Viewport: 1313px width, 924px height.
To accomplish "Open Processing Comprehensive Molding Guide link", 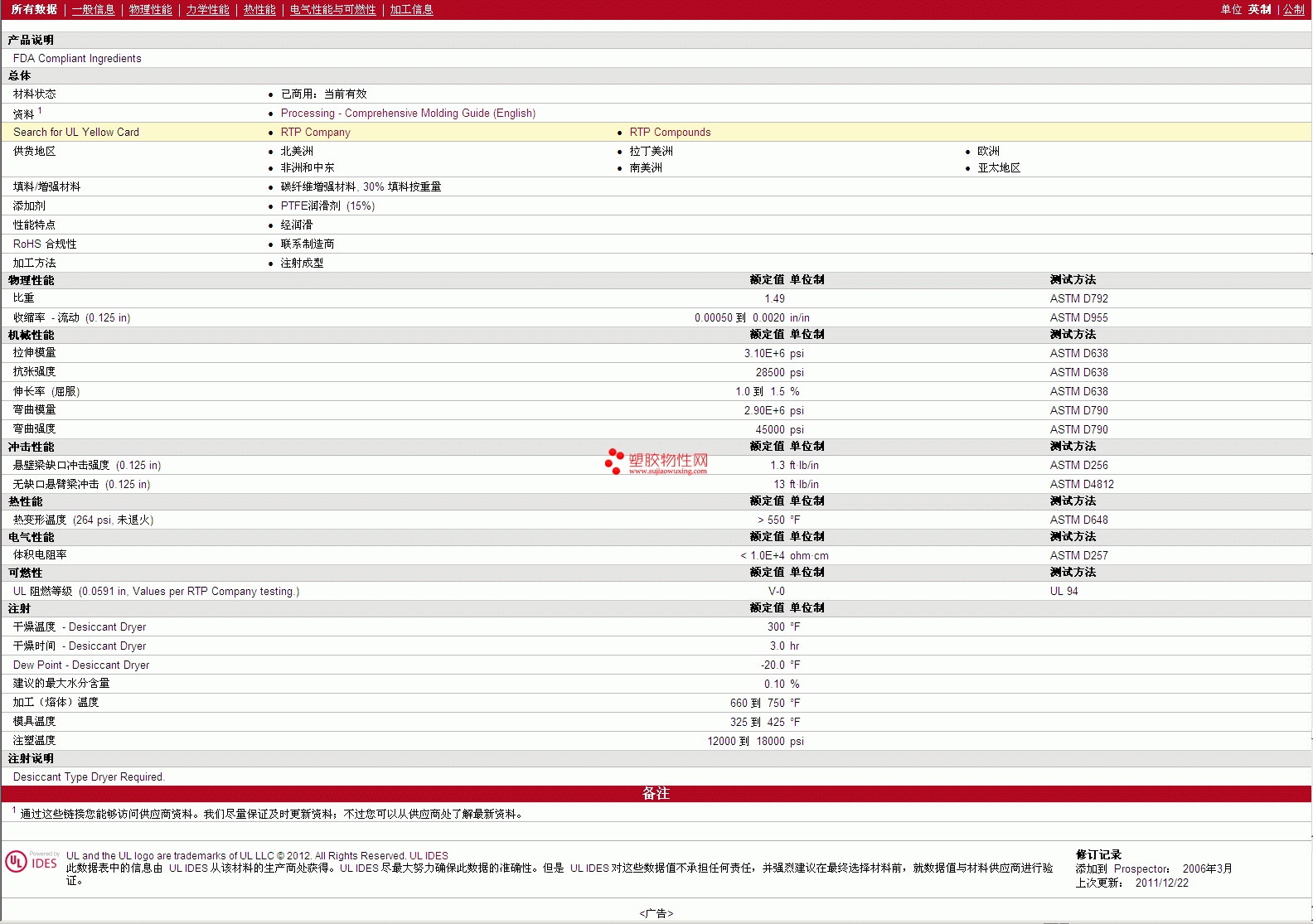I will click(408, 114).
